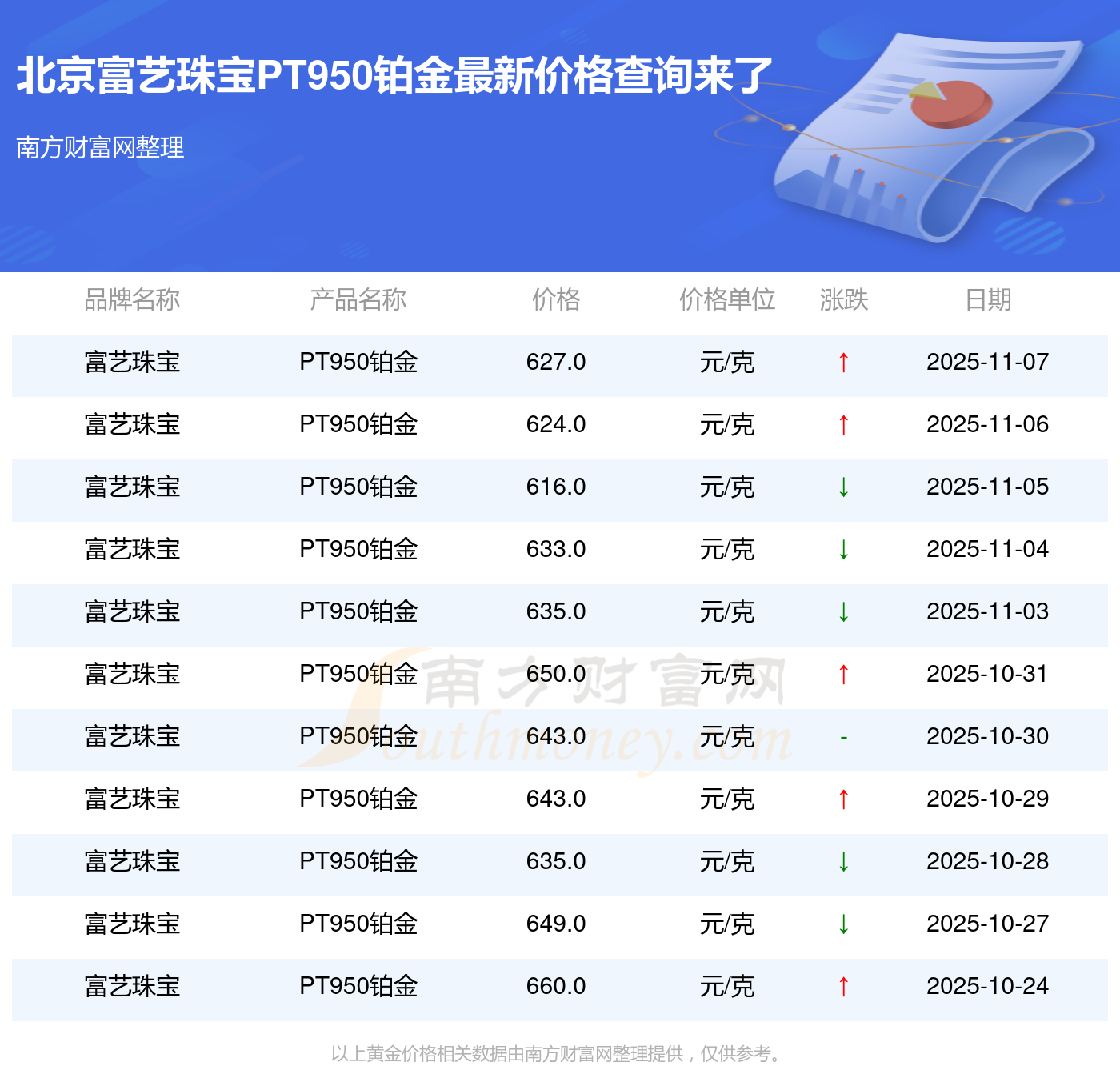The image size is (1120, 1090).
Task: Click the price 649.0
Action: [556, 924]
